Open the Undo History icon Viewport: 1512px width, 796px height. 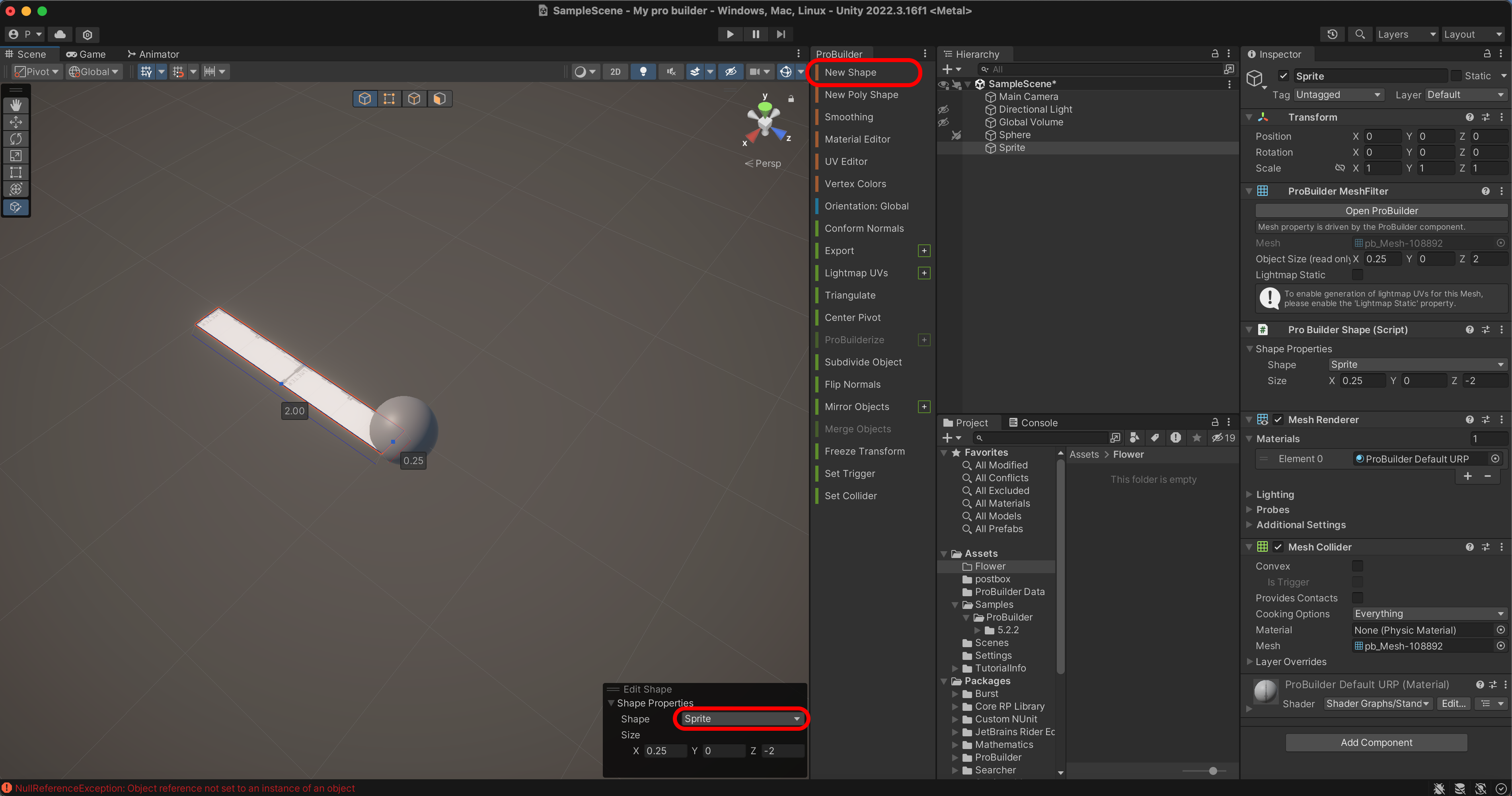point(1332,34)
